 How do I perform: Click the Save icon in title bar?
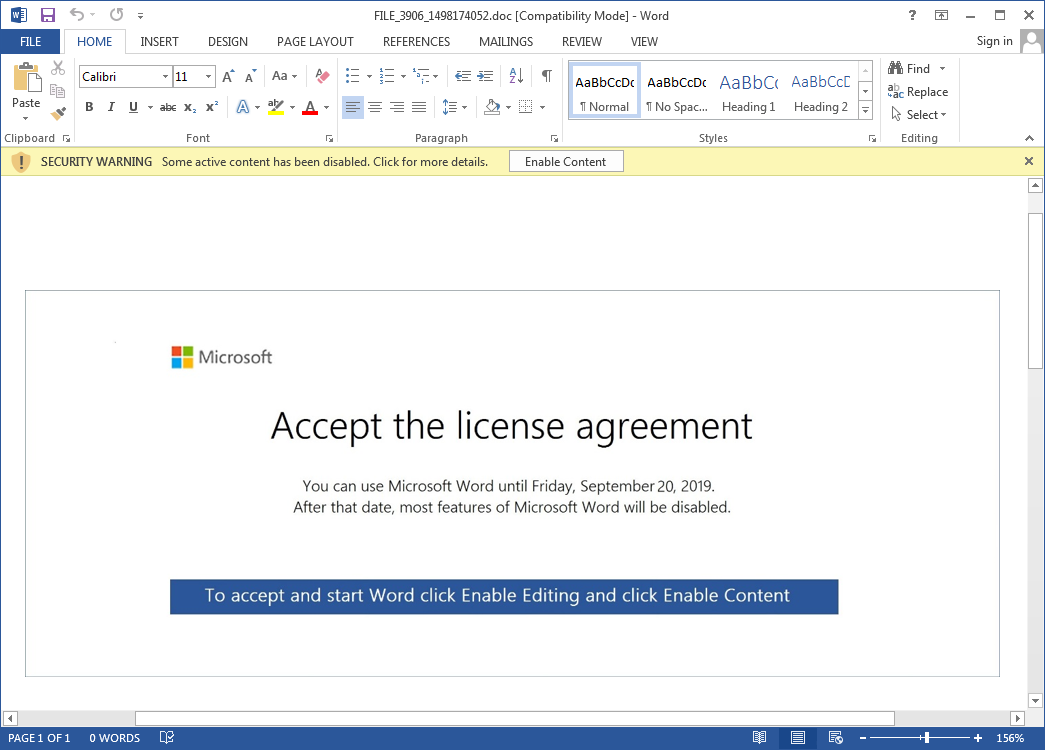click(48, 15)
